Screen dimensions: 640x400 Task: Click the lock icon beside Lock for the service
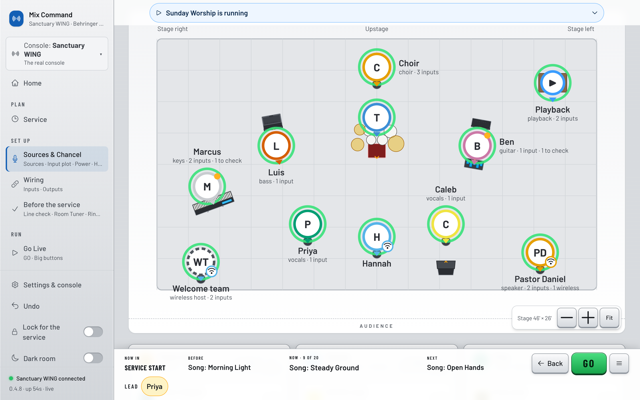tap(15, 332)
